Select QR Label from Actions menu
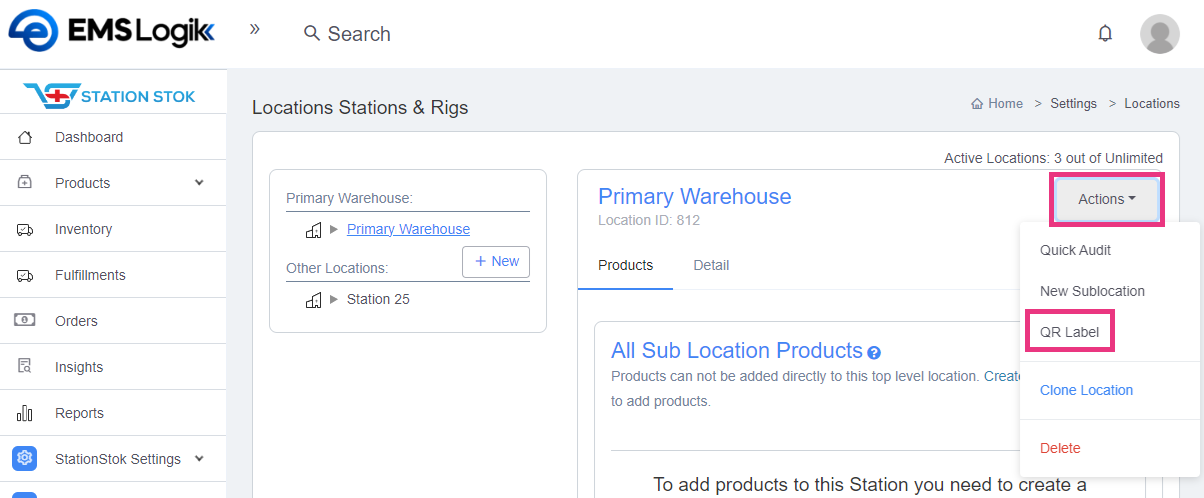Screen dimensions: 1204x498 coord(1069,332)
